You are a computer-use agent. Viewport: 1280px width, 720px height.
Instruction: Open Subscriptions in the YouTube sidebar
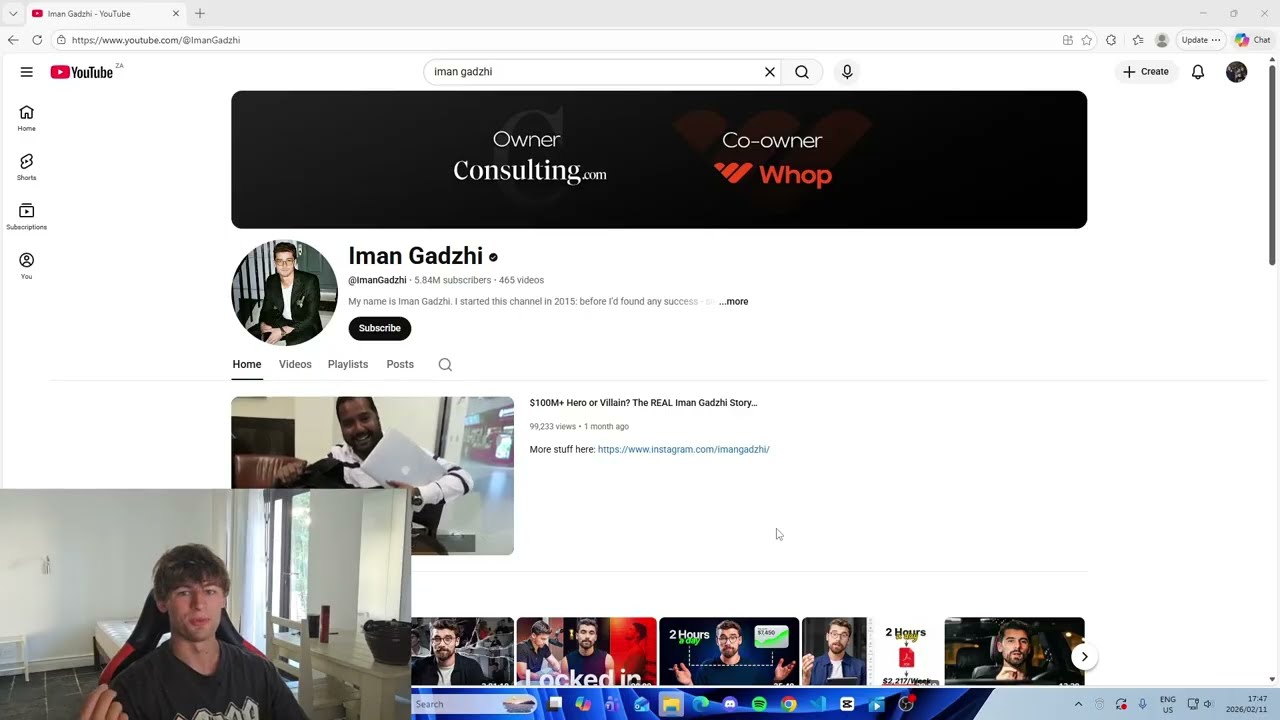[x=27, y=216]
